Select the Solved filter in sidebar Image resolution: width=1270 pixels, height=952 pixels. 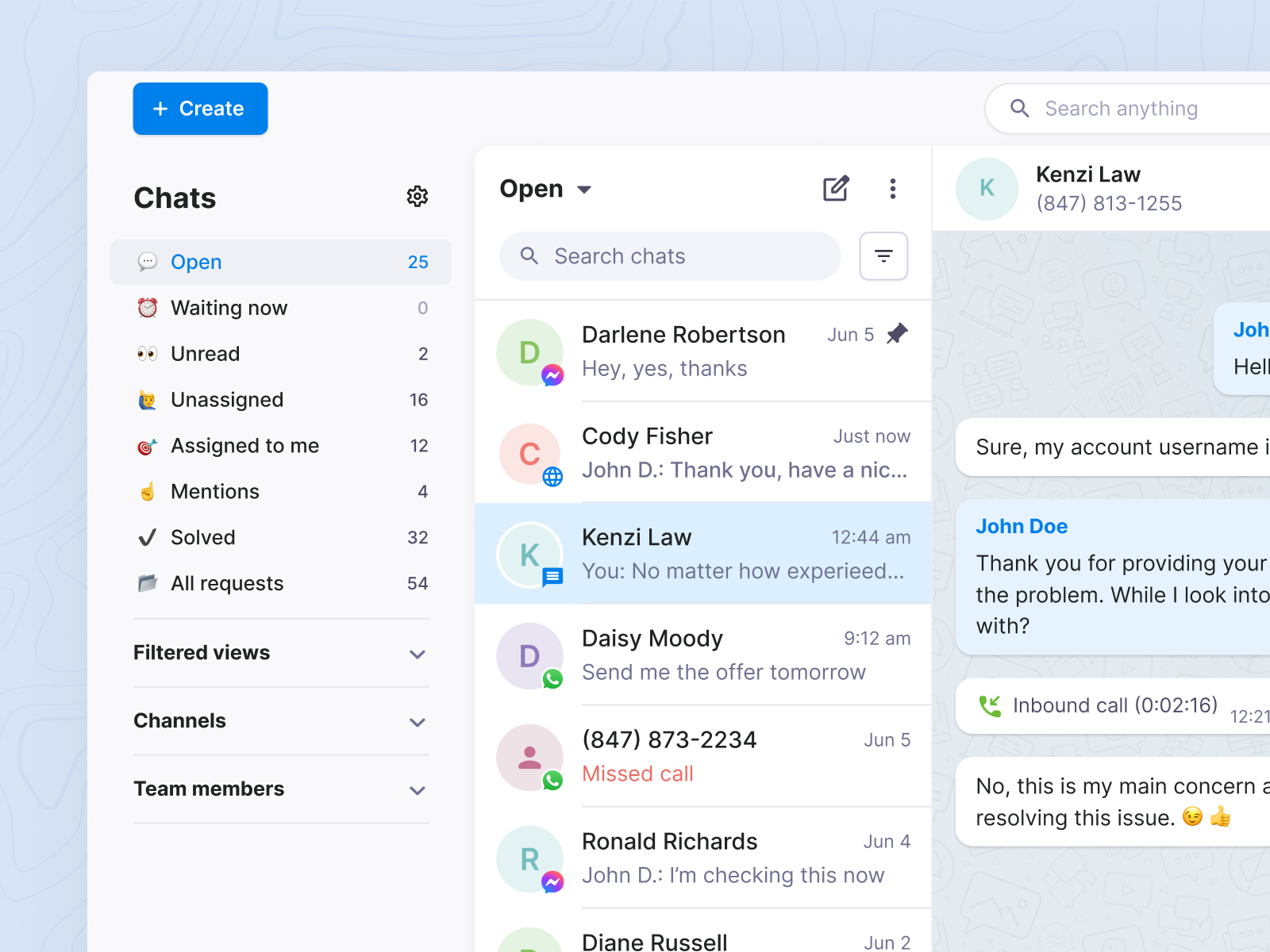coord(203,537)
